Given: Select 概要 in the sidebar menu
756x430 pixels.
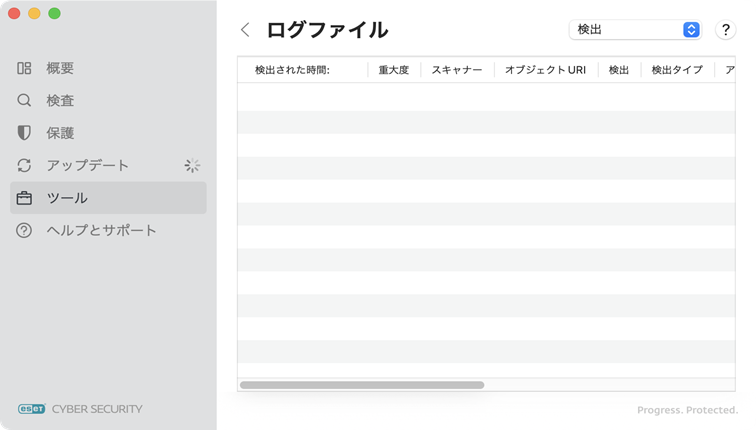Looking at the screenshot, I should click(x=60, y=68).
